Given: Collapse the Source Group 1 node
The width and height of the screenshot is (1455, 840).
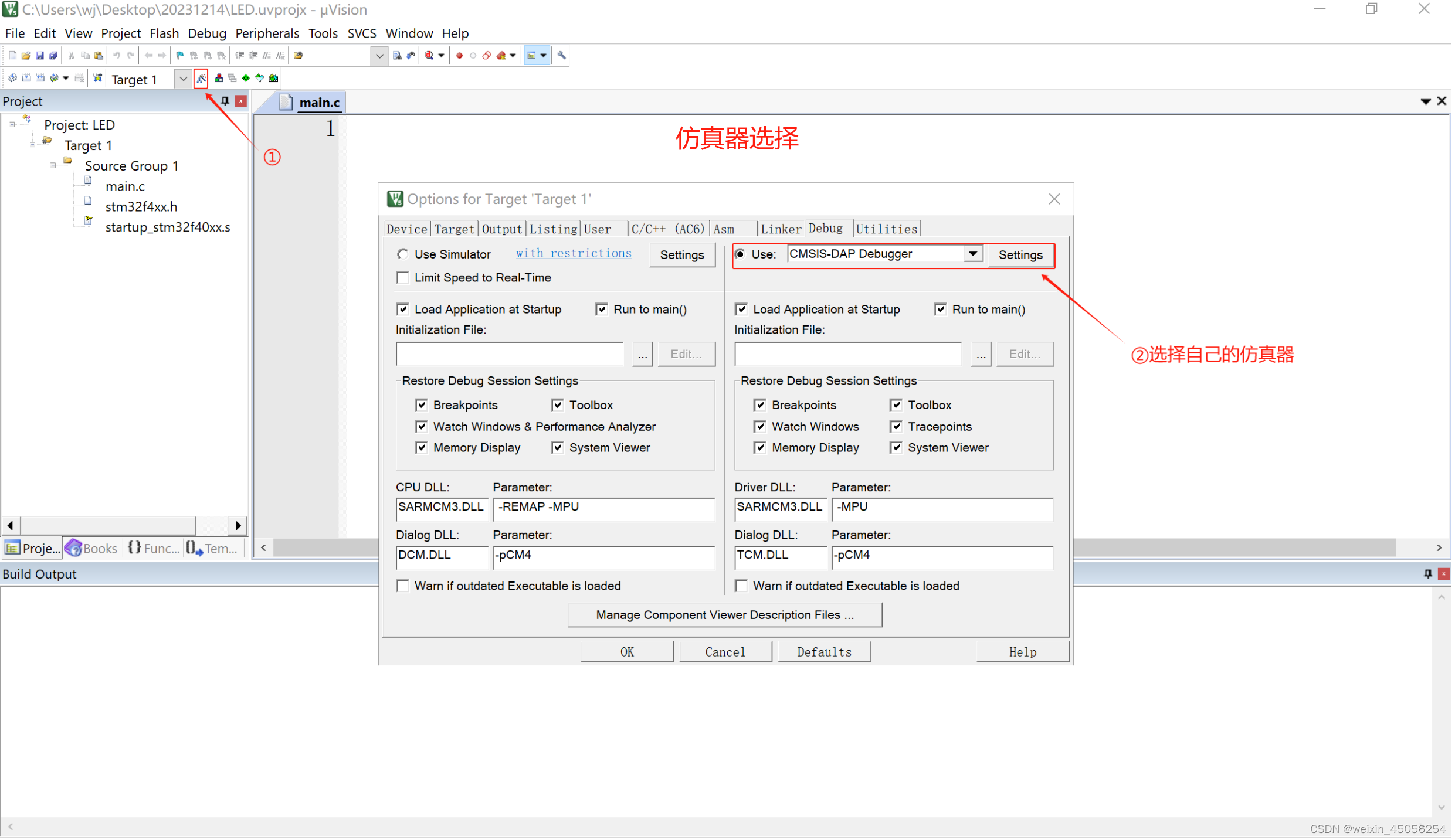Looking at the screenshot, I should (x=53, y=166).
